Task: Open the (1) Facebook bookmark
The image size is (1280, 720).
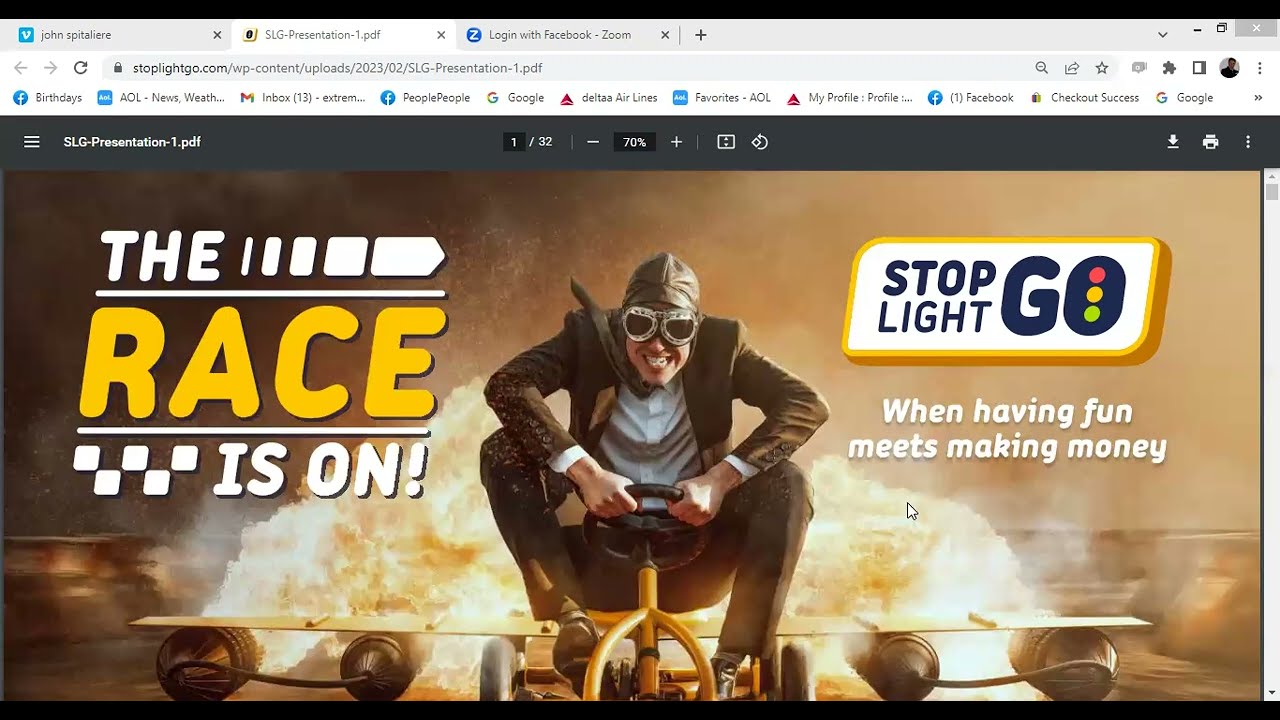Action: pos(970,98)
